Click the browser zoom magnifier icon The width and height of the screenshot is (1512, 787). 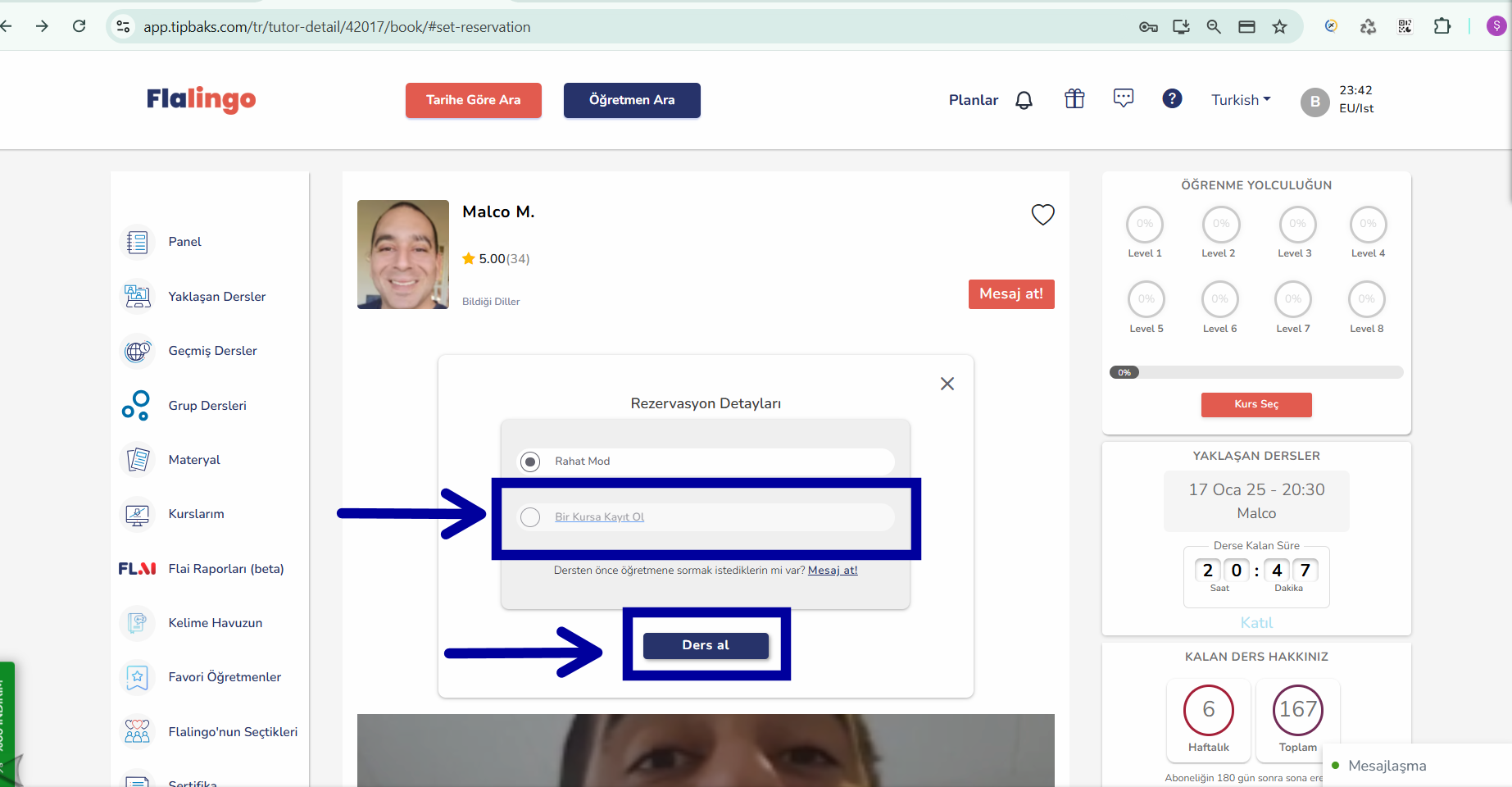[1214, 27]
